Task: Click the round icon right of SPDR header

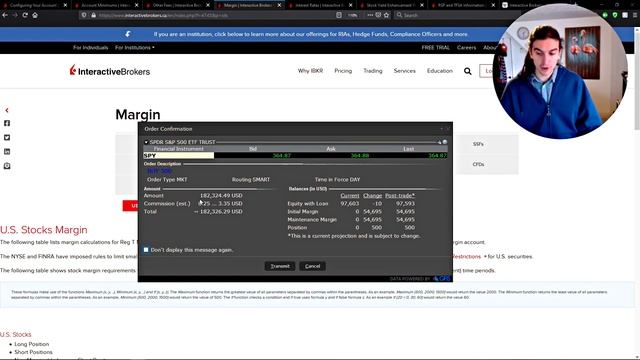Action: click(x=445, y=142)
